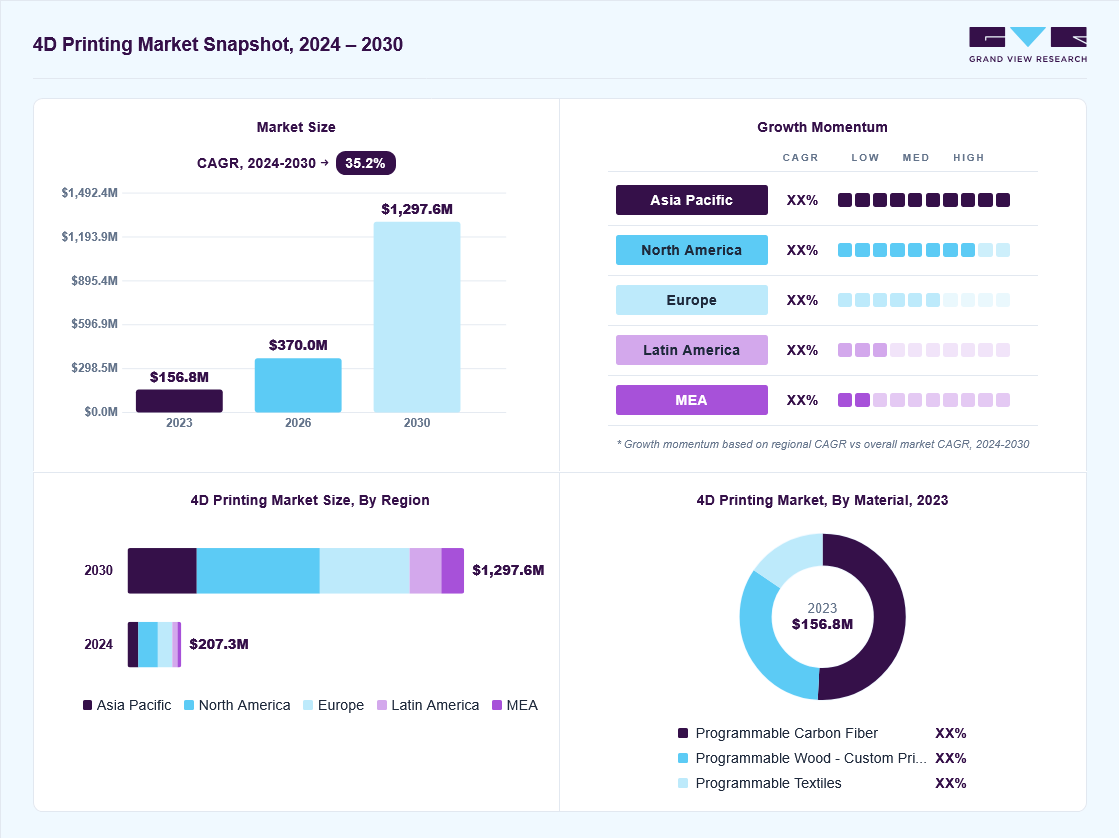
Task: Click the $207.3M value for 2024
Action: coord(219,644)
